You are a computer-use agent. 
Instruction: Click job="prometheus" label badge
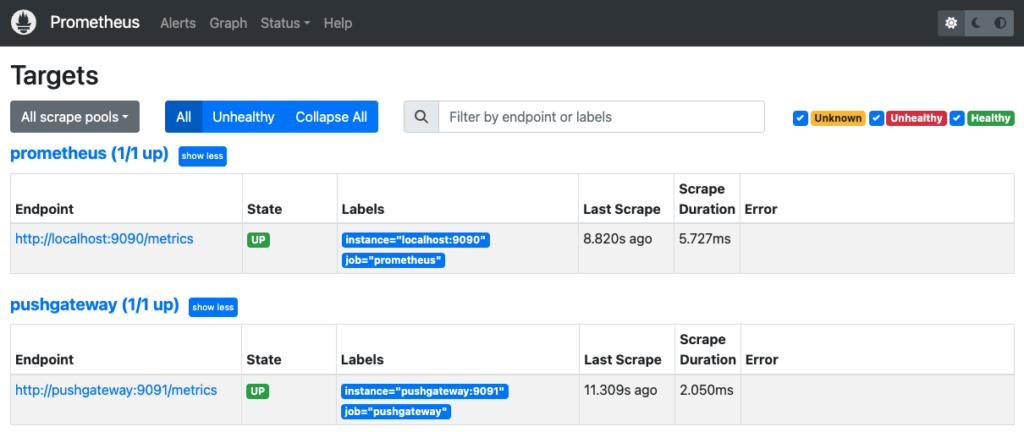393,261
